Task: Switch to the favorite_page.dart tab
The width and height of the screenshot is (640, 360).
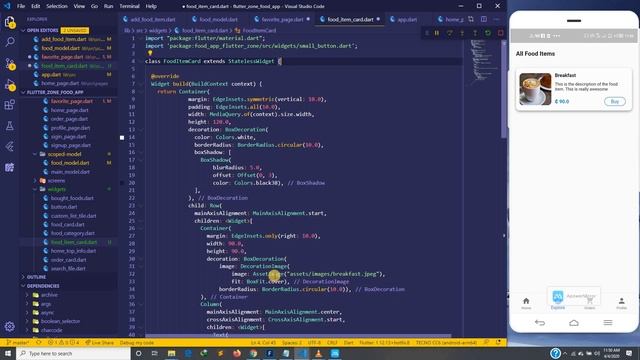Action: click(x=282, y=19)
